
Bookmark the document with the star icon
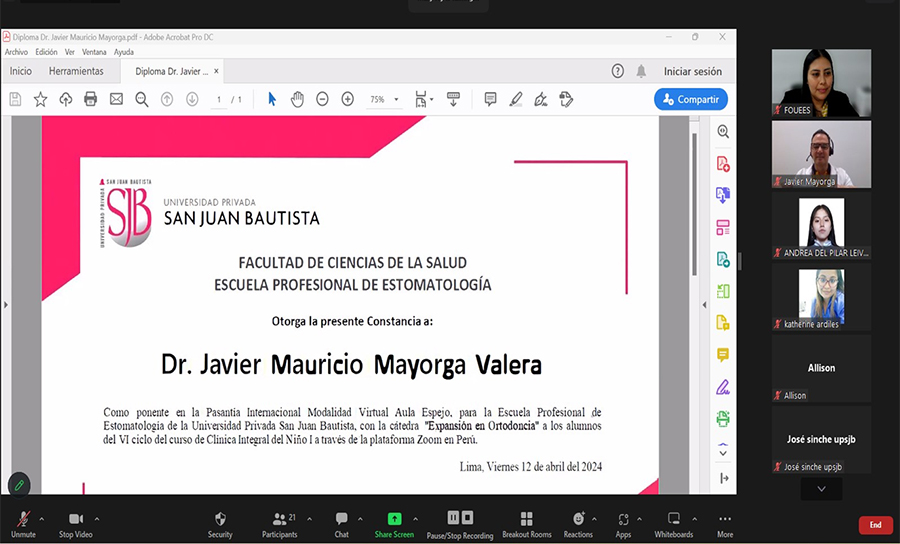[40, 99]
